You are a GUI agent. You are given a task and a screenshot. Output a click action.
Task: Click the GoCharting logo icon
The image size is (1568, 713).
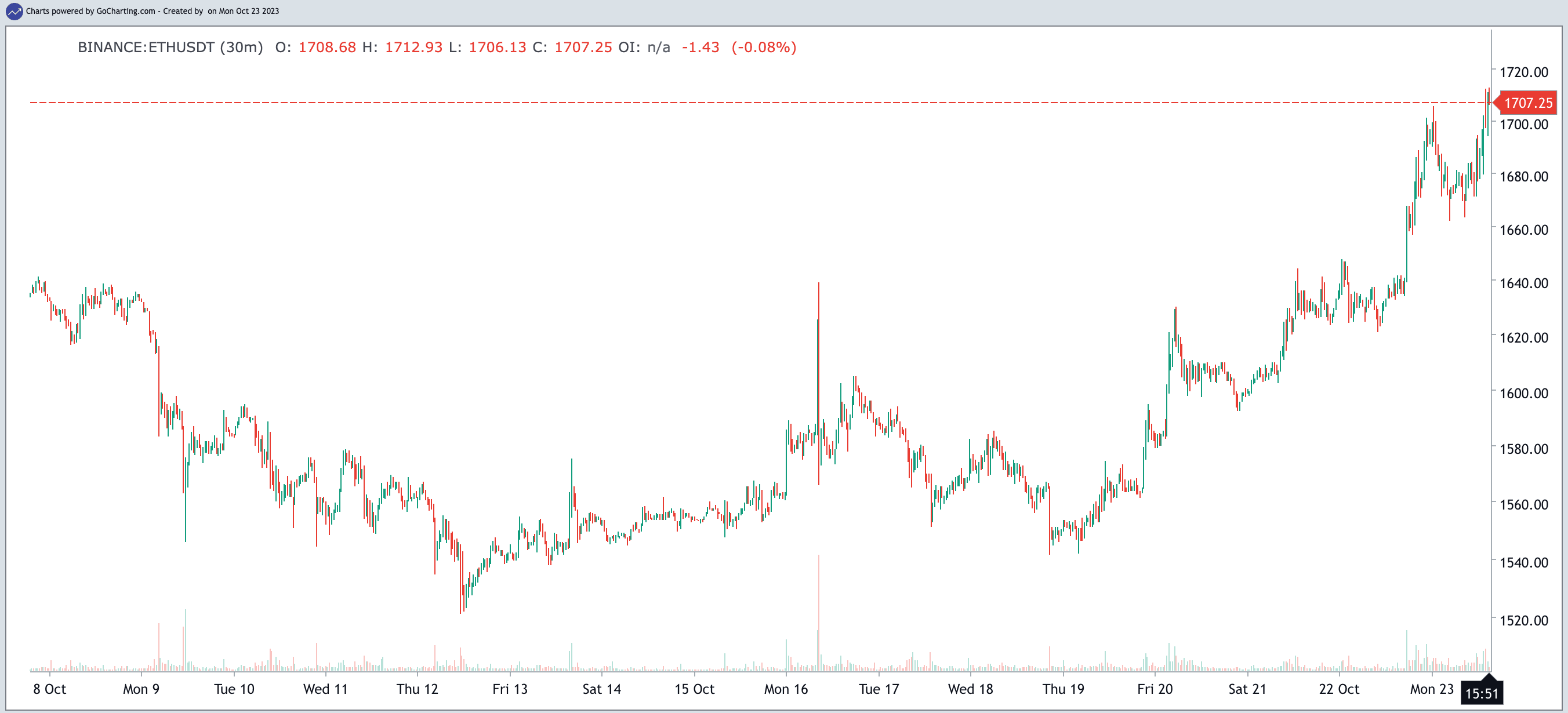pyautogui.click(x=13, y=11)
